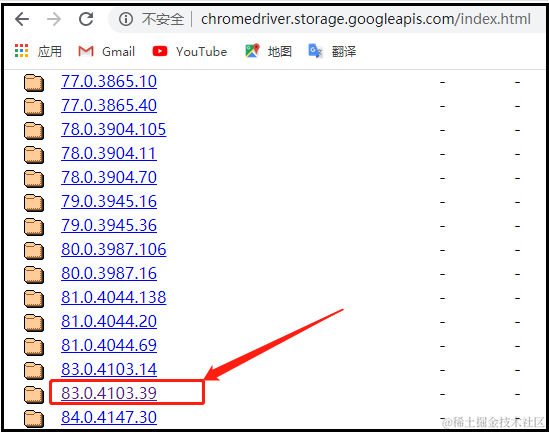
Task: Open folder link 77.0.3865.40
Action: tap(109, 105)
